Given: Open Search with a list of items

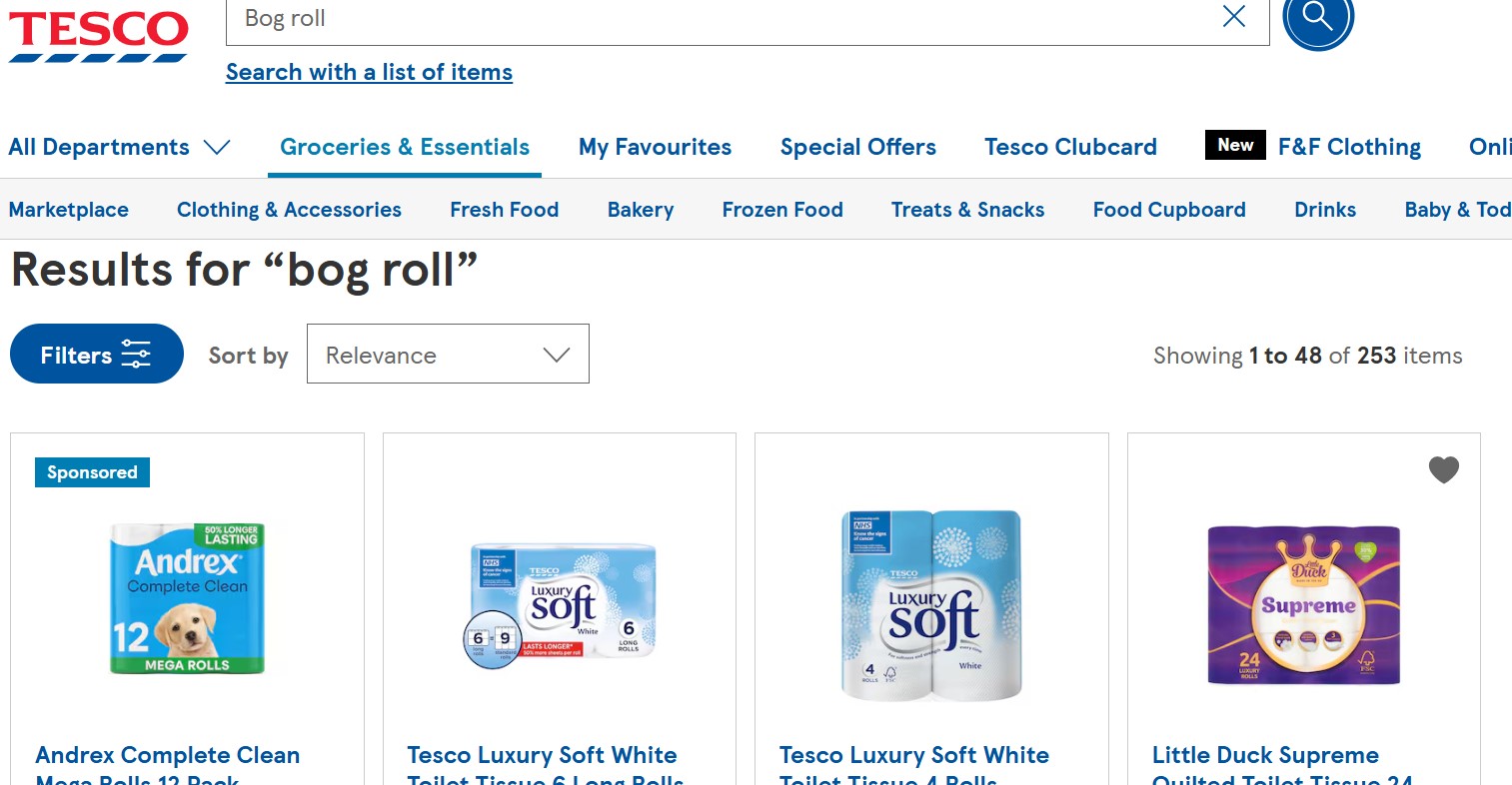Looking at the screenshot, I should (x=369, y=72).
